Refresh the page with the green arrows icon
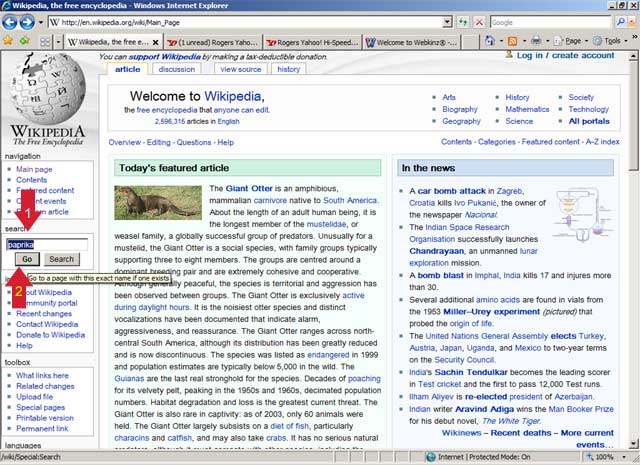Screen dimensions: 640x465 click(x=462, y=22)
